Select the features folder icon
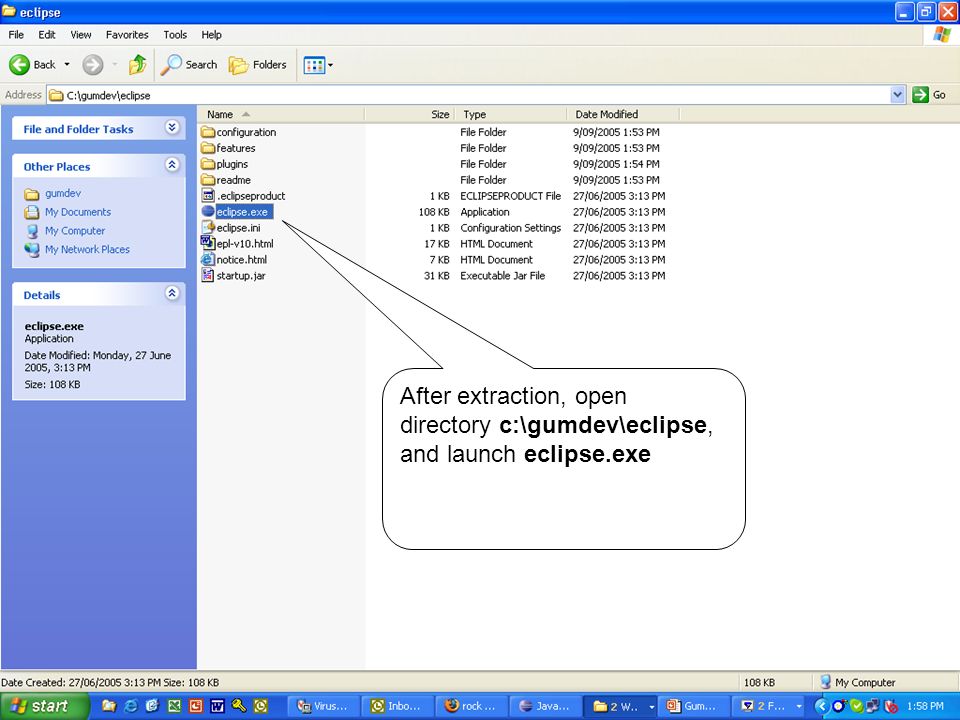960x720 pixels. (x=208, y=148)
